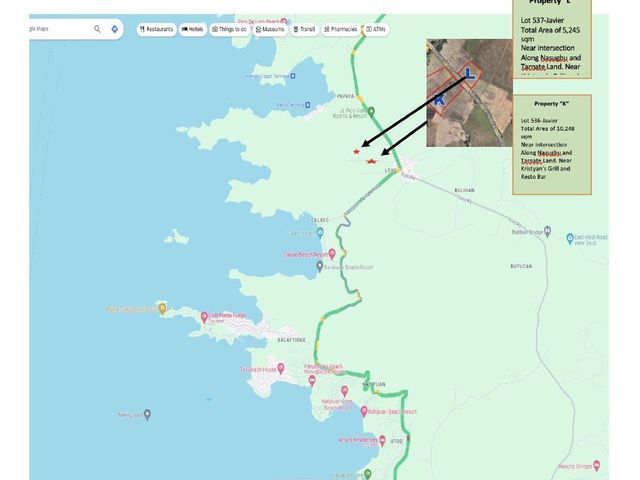Select the Transit filter chip

(304, 29)
